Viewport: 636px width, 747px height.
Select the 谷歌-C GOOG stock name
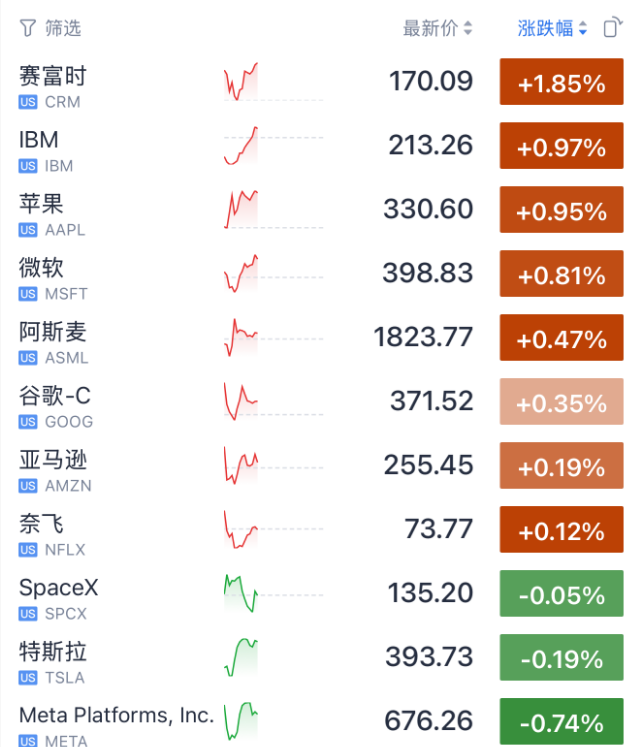tap(55, 396)
